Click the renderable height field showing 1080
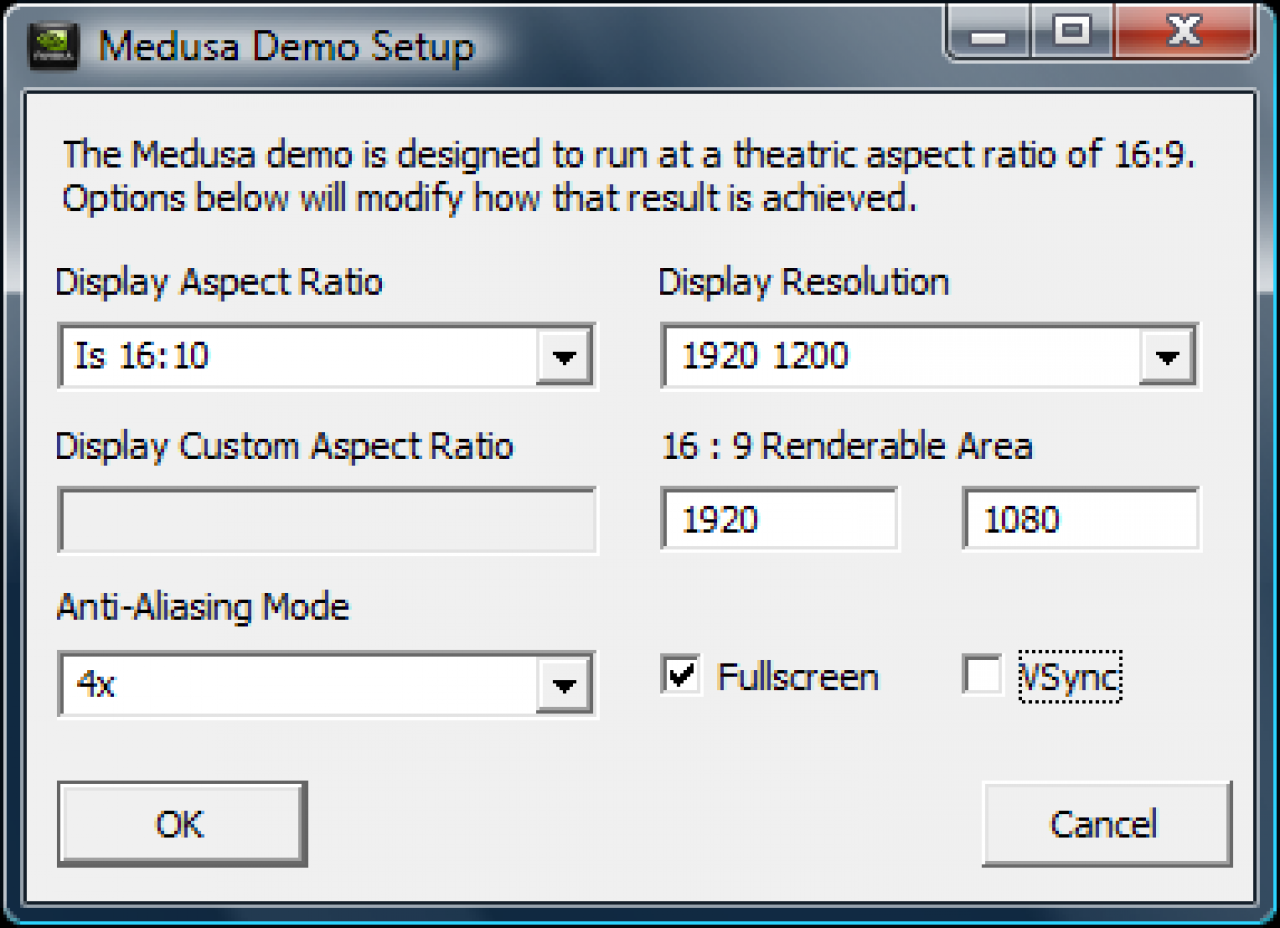This screenshot has height=928, width=1280. tap(1081, 519)
